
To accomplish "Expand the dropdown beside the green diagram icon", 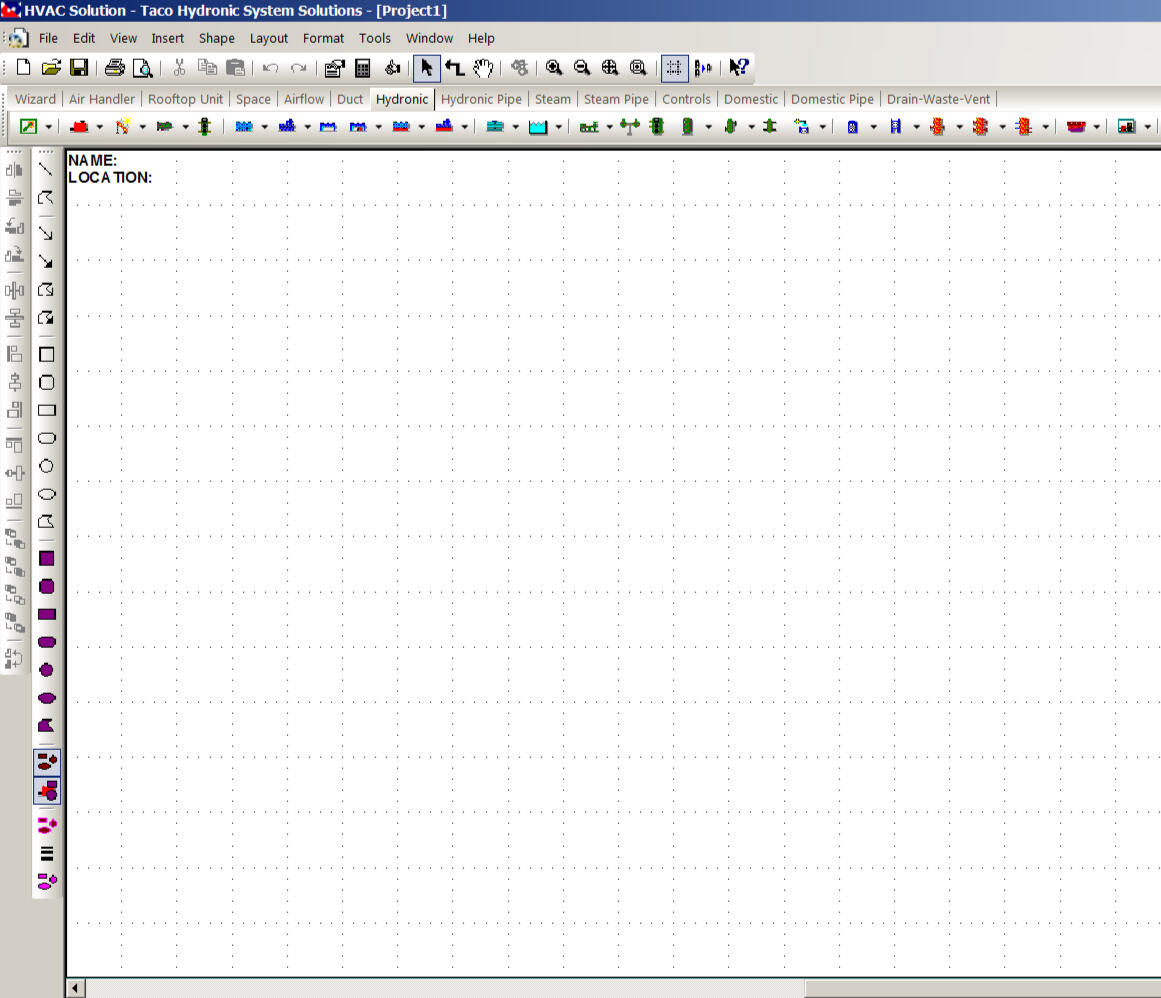I will point(49,127).
